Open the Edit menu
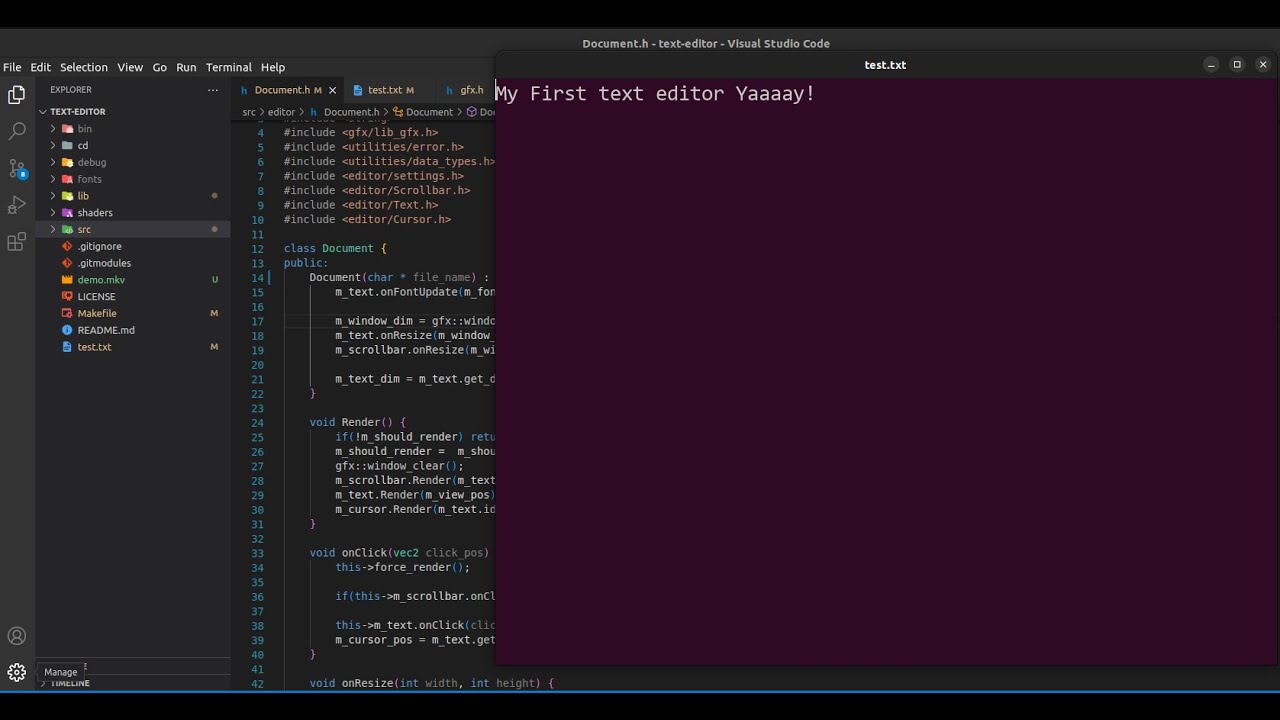This screenshot has height=720, width=1280. [40, 67]
